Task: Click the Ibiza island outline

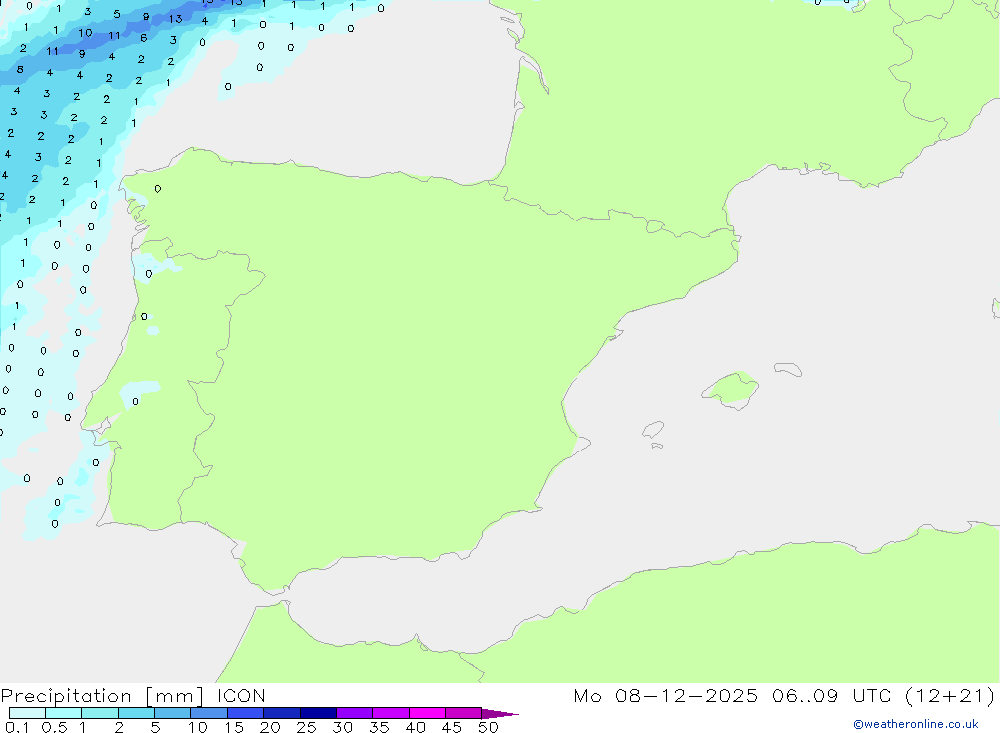Action: point(653,430)
